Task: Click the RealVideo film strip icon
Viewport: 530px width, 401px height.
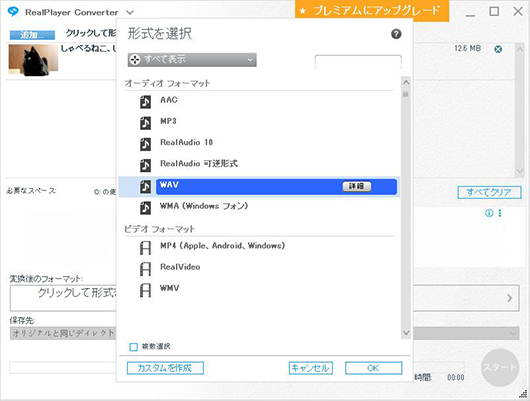Action: tap(145, 269)
